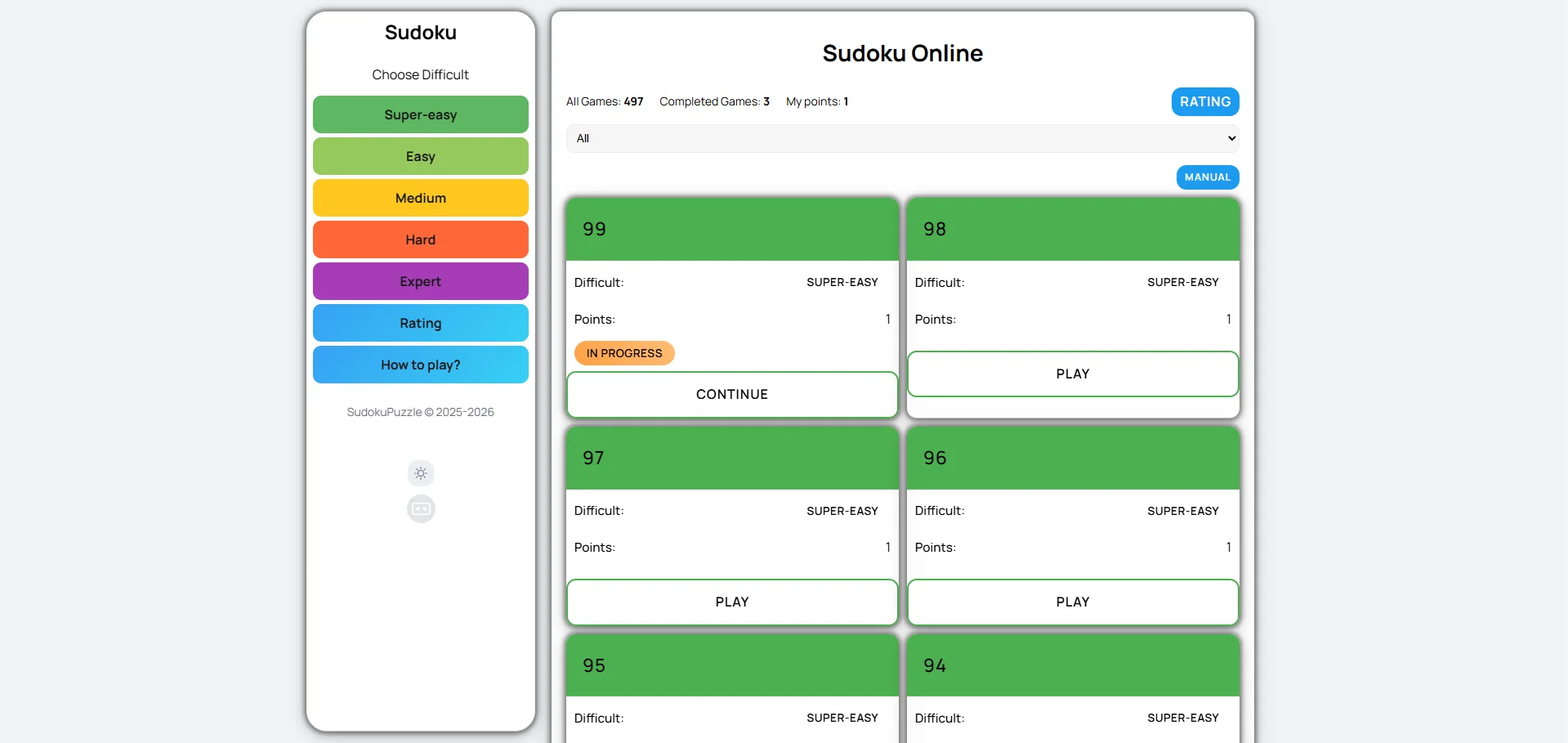Choose Easy difficulty in sidebar
Viewport: 1568px width, 743px height.
[x=420, y=156]
